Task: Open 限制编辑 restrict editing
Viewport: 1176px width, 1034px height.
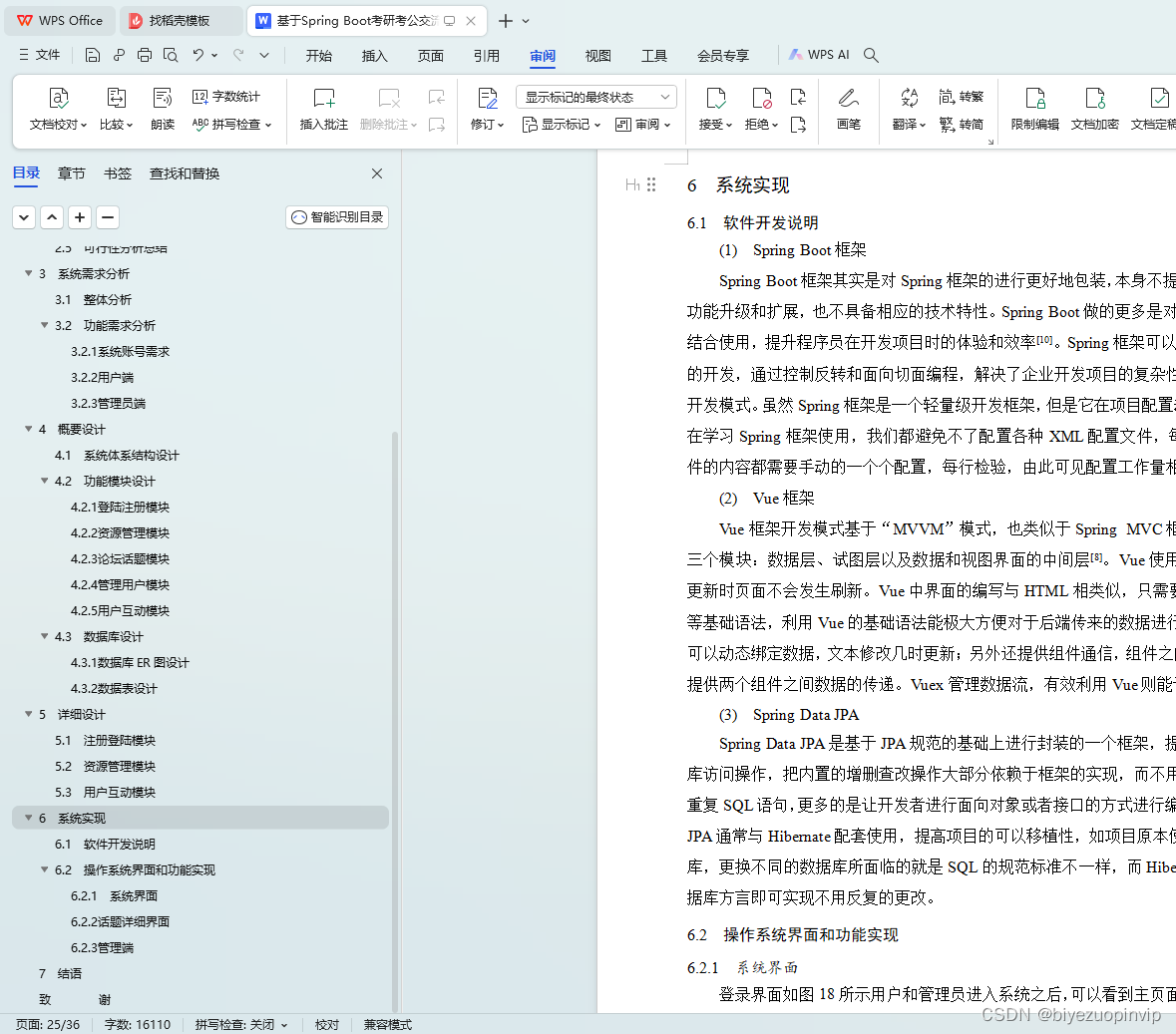Action: click(1035, 109)
